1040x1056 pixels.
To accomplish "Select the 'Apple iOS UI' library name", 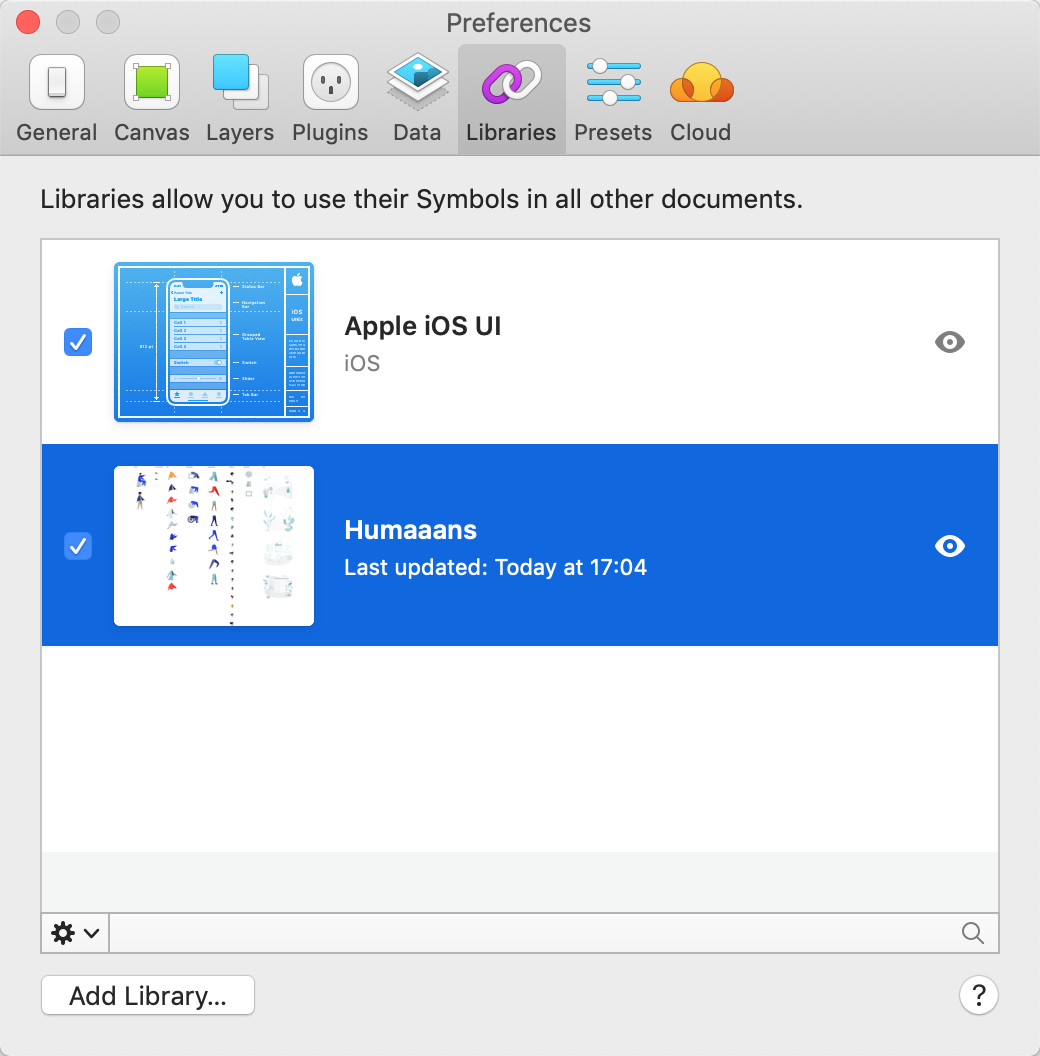I will pos(422,326).
